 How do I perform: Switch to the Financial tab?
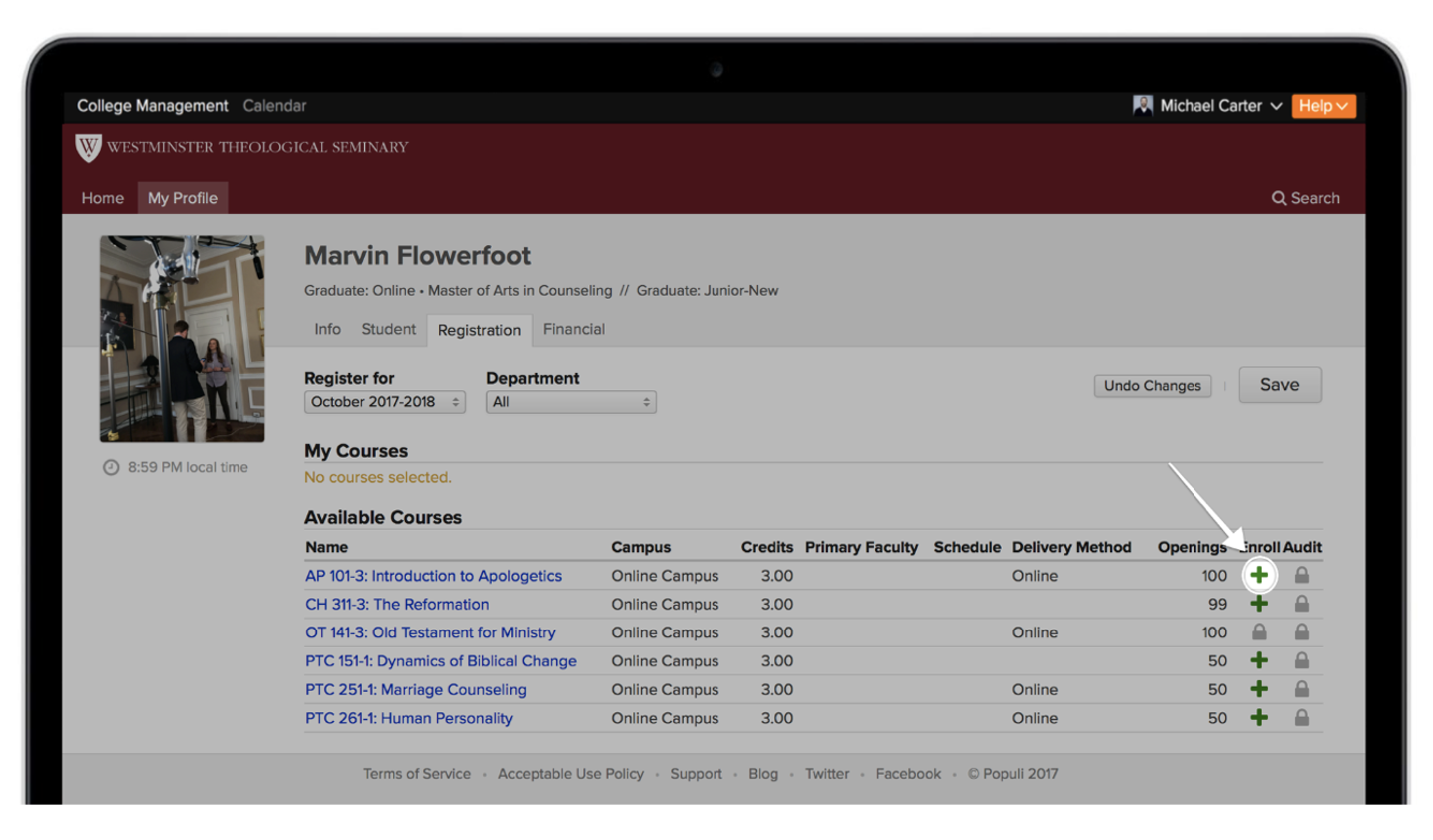[x=573, y=329]
